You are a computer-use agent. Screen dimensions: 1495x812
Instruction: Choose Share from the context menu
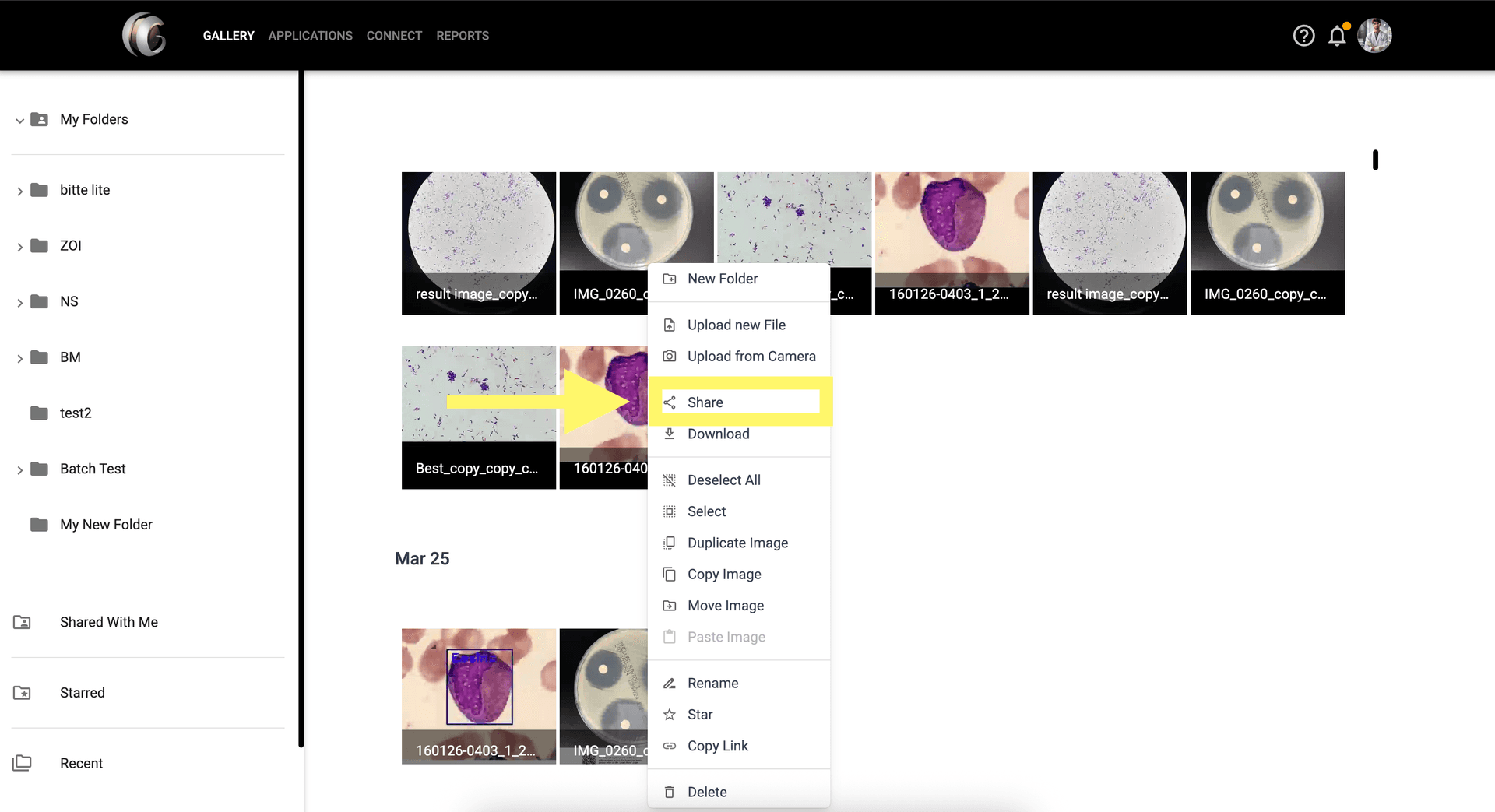coord(705,402)
